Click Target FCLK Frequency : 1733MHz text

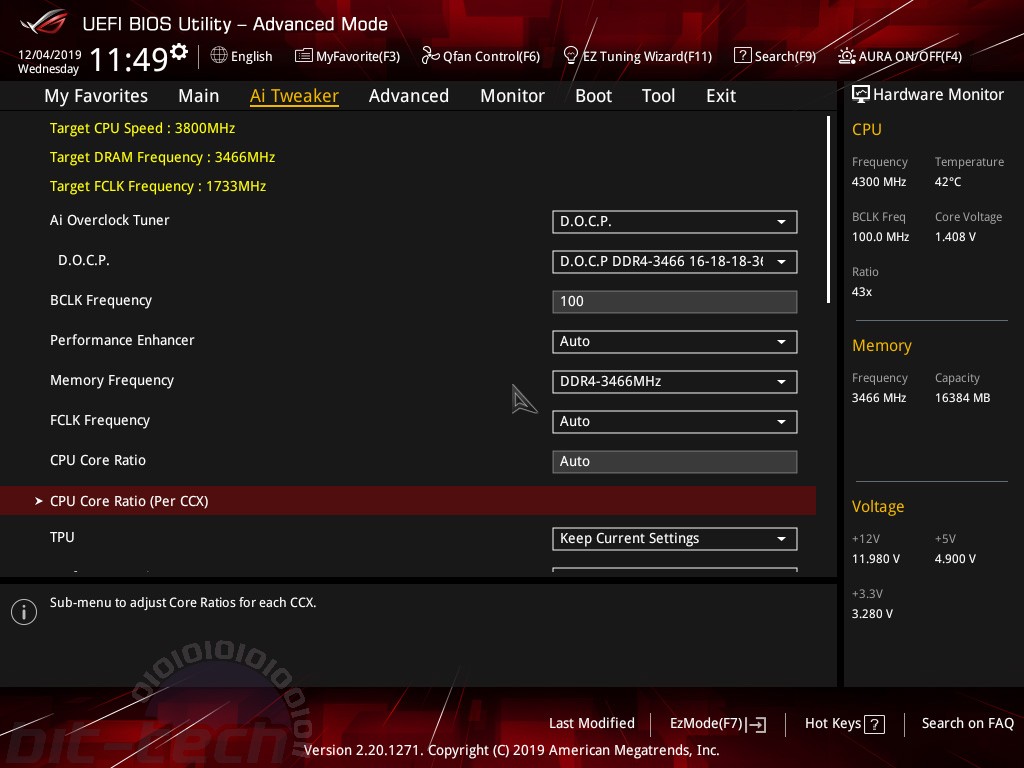pos(158,186)
